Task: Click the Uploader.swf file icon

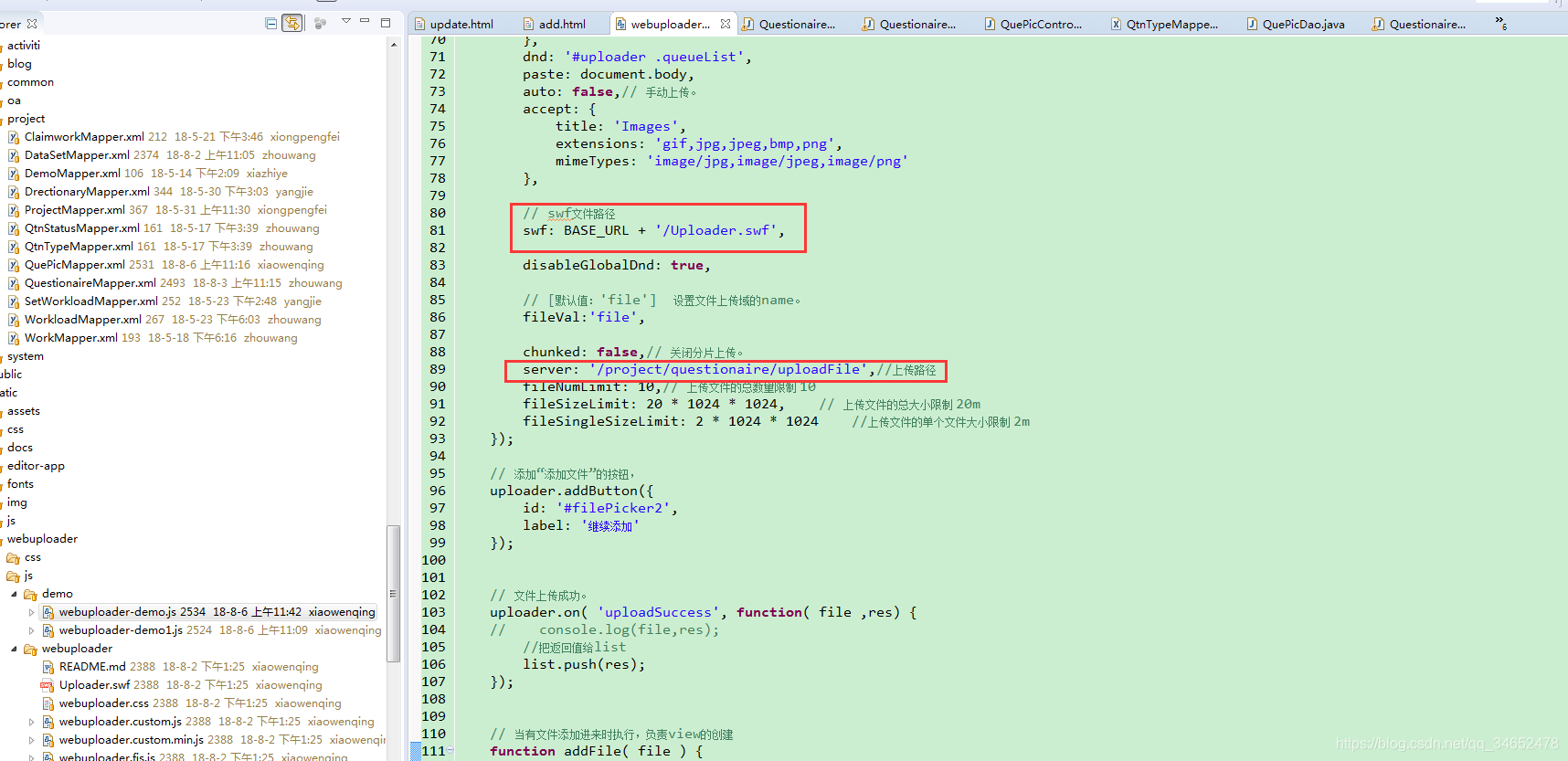Action: 48,685
